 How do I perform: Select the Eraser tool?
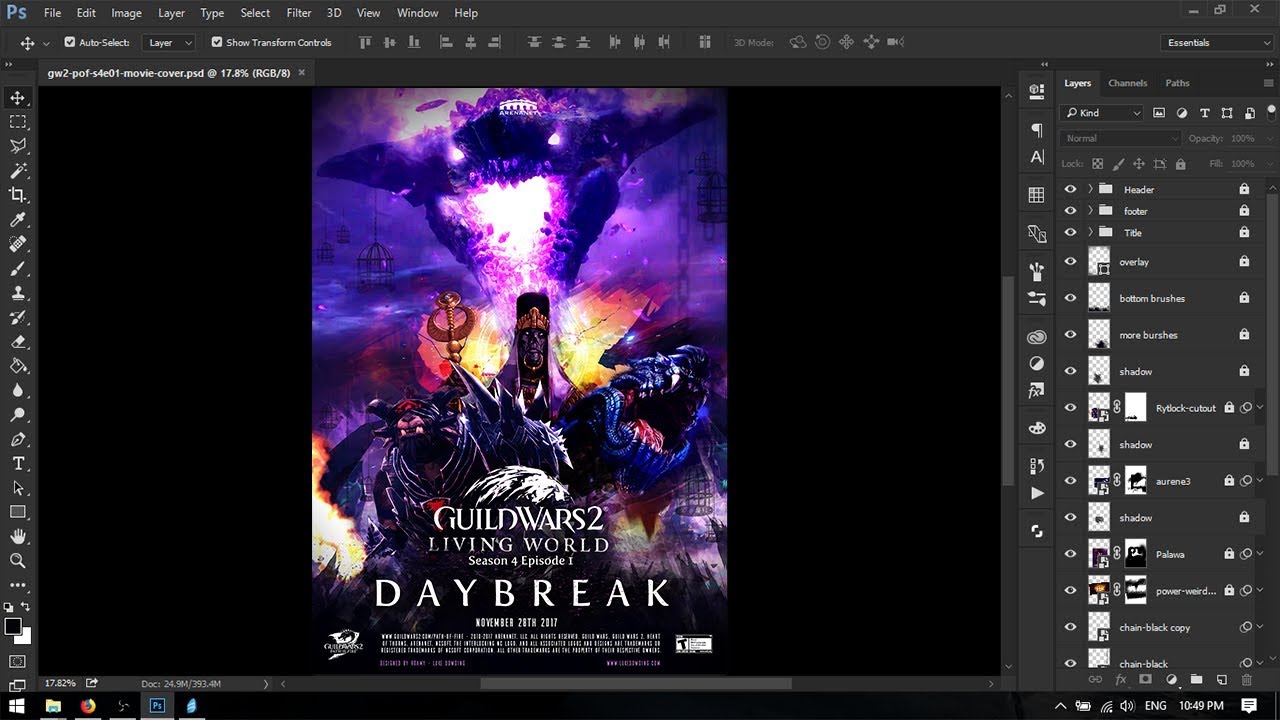coord(18,341)
